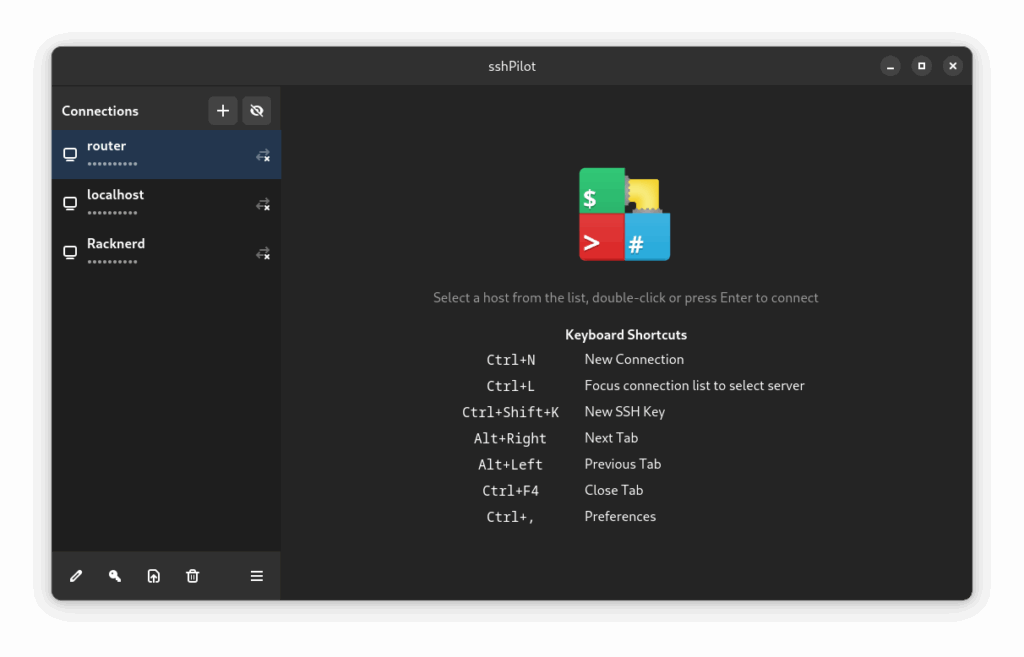Add a new connection with the plus button

point(223,111)
